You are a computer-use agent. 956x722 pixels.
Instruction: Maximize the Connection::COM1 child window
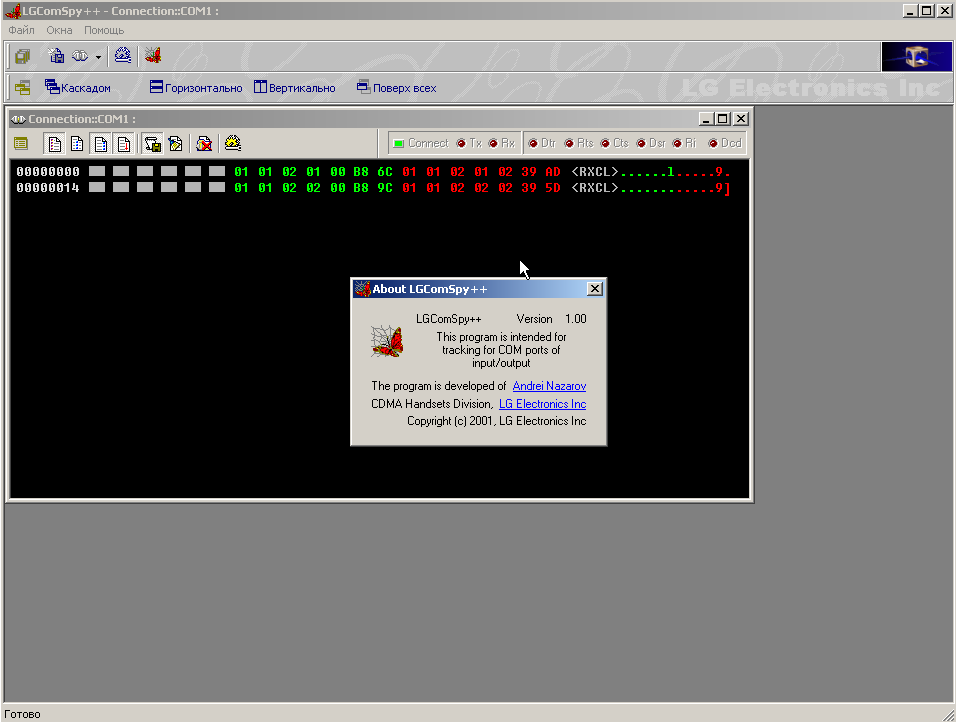[723, 119]
